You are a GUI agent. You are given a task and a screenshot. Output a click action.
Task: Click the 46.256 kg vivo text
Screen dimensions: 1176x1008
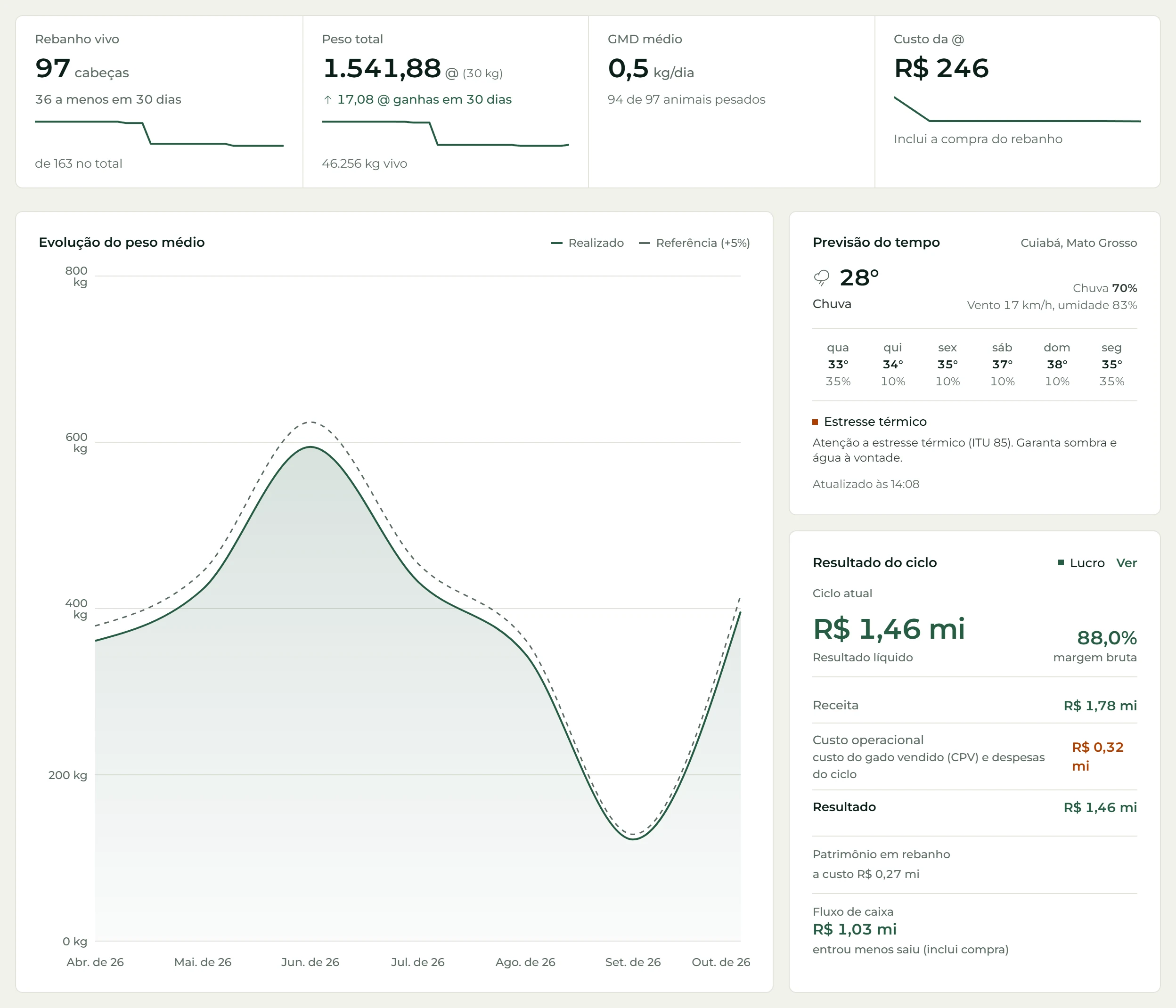[x=364, y=163]
